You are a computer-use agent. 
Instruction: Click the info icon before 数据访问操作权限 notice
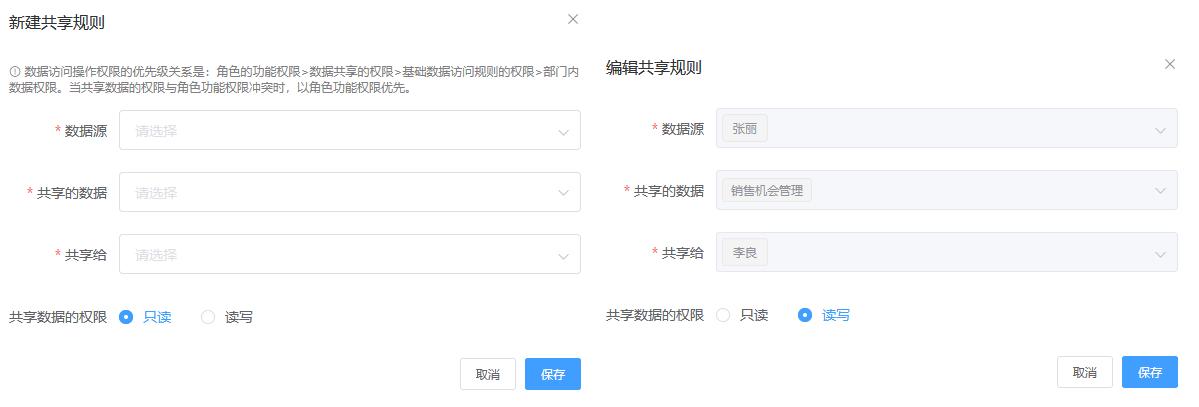[14, 71]
